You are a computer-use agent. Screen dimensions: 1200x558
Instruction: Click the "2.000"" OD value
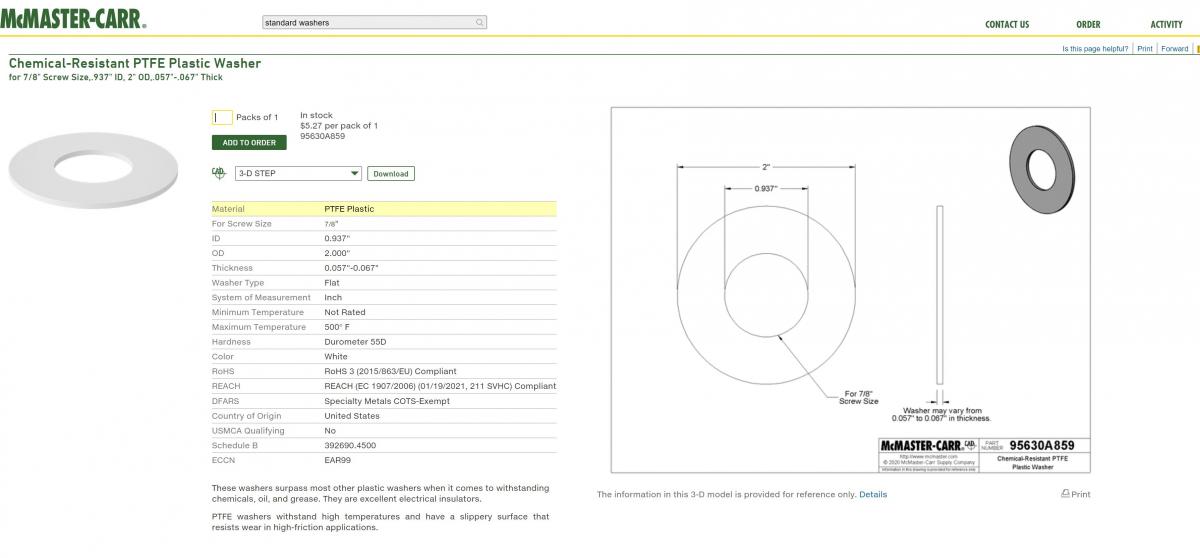[337, 253]
